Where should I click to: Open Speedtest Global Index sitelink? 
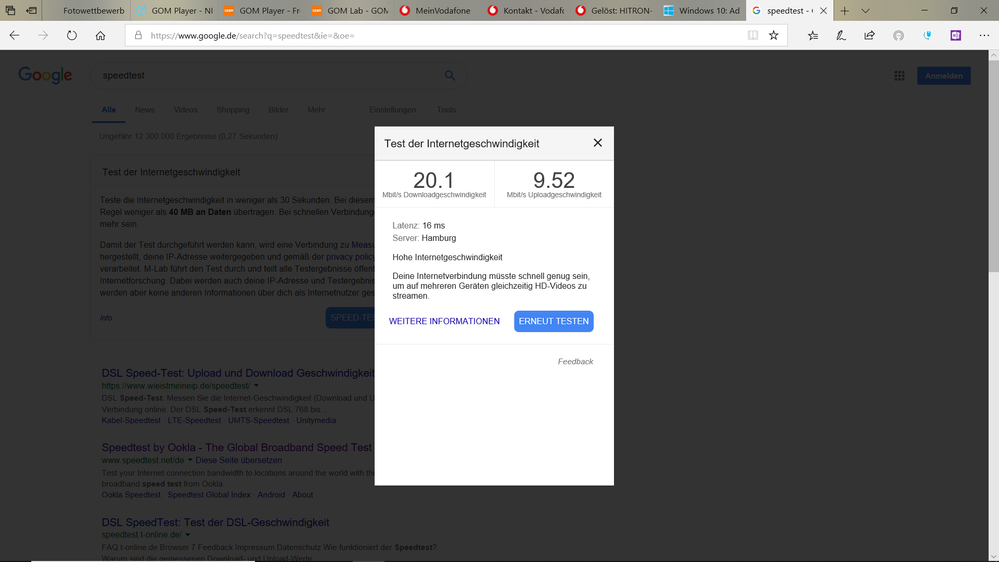(x=209, y=494)
